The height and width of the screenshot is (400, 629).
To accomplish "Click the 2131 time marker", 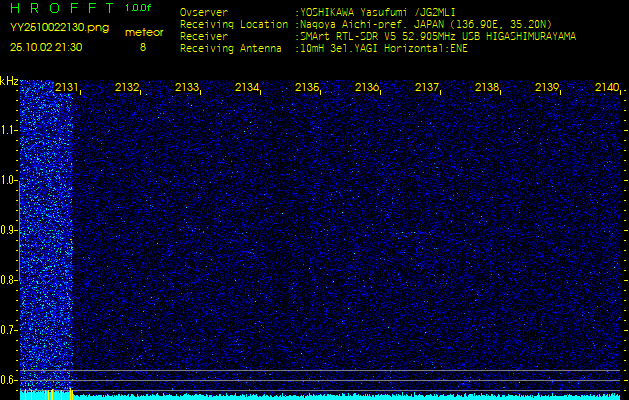I will click(x=67, y=88).
